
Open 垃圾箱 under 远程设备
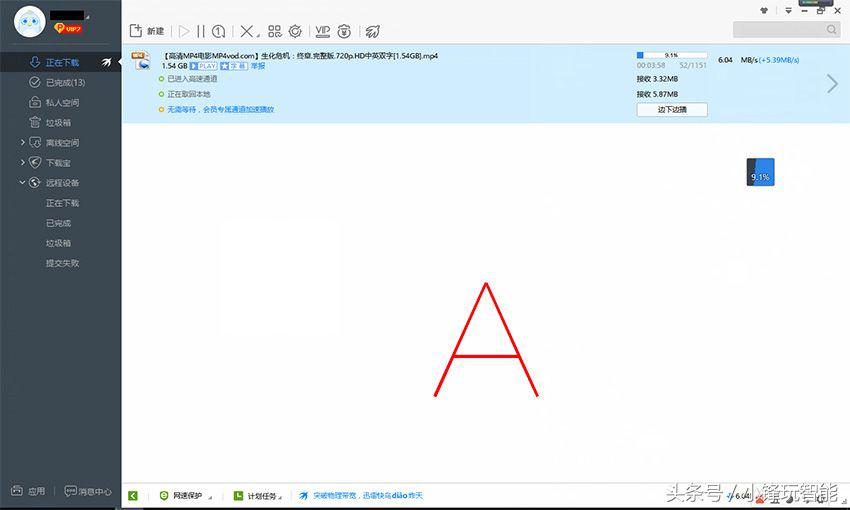coord(58,243)
